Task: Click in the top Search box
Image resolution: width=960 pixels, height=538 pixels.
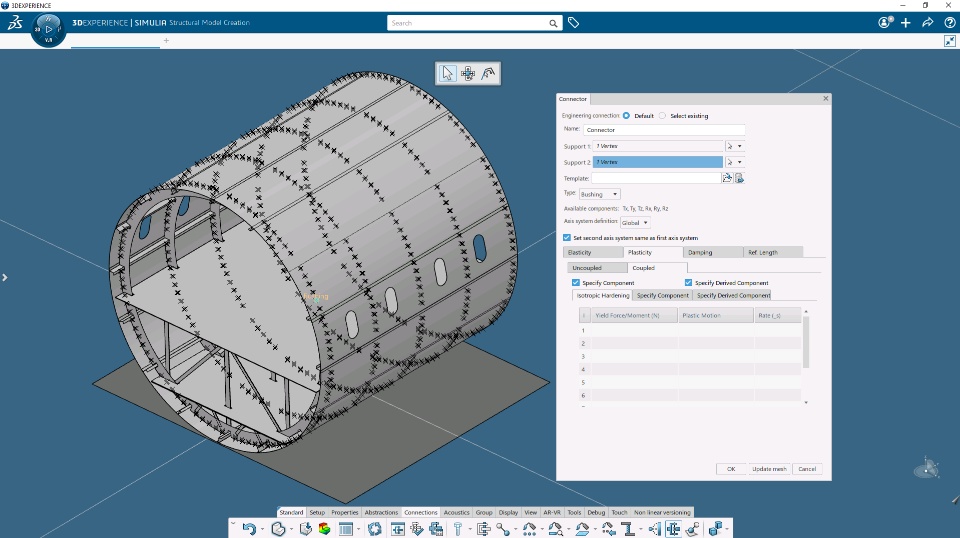Action: [468, 23]
